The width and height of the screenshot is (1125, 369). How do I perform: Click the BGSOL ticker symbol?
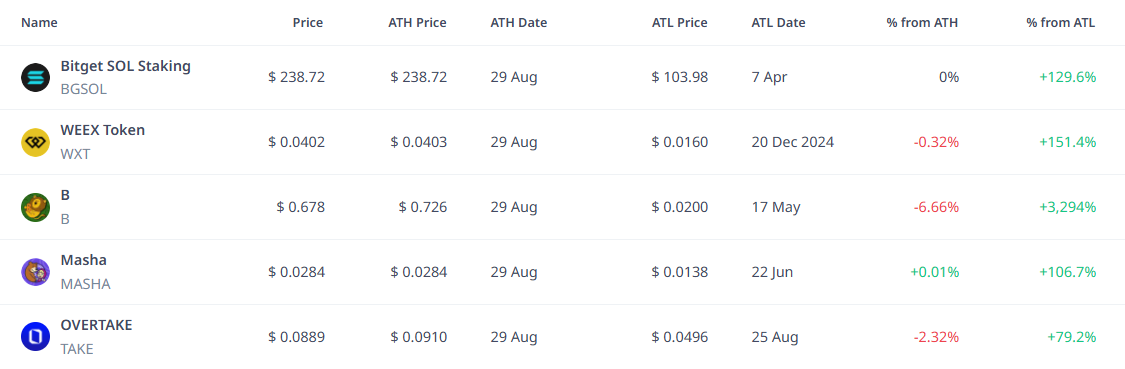[82, 90]
